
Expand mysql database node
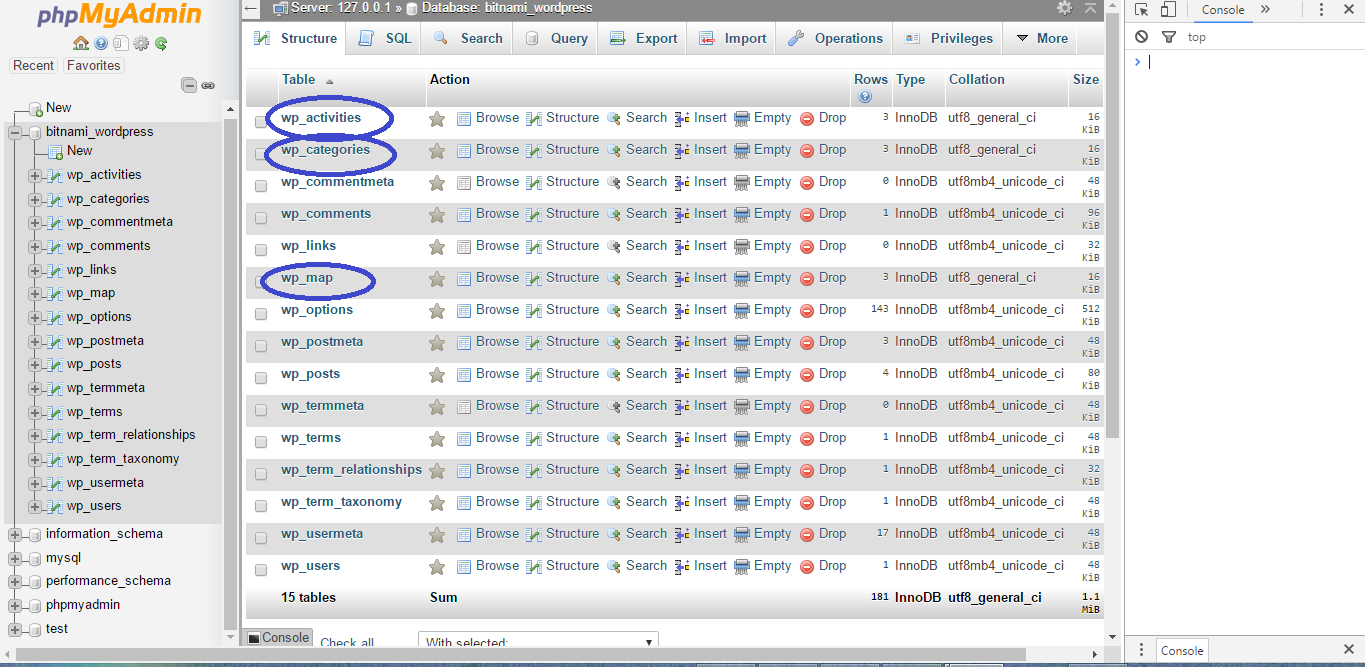click(x=15, y=558)
